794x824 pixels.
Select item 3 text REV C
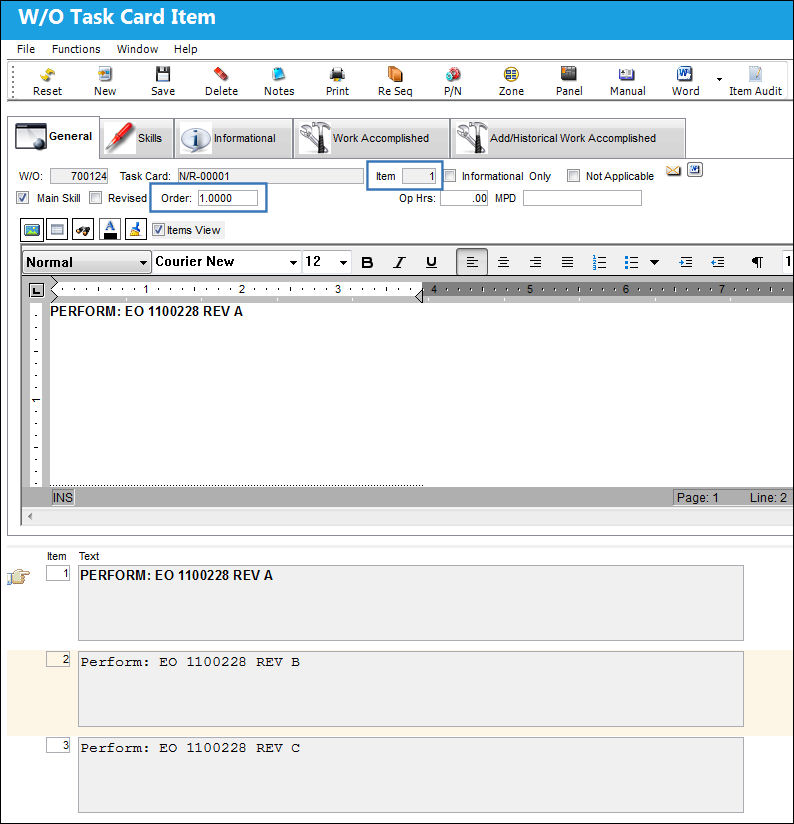(x=411, y=775)
